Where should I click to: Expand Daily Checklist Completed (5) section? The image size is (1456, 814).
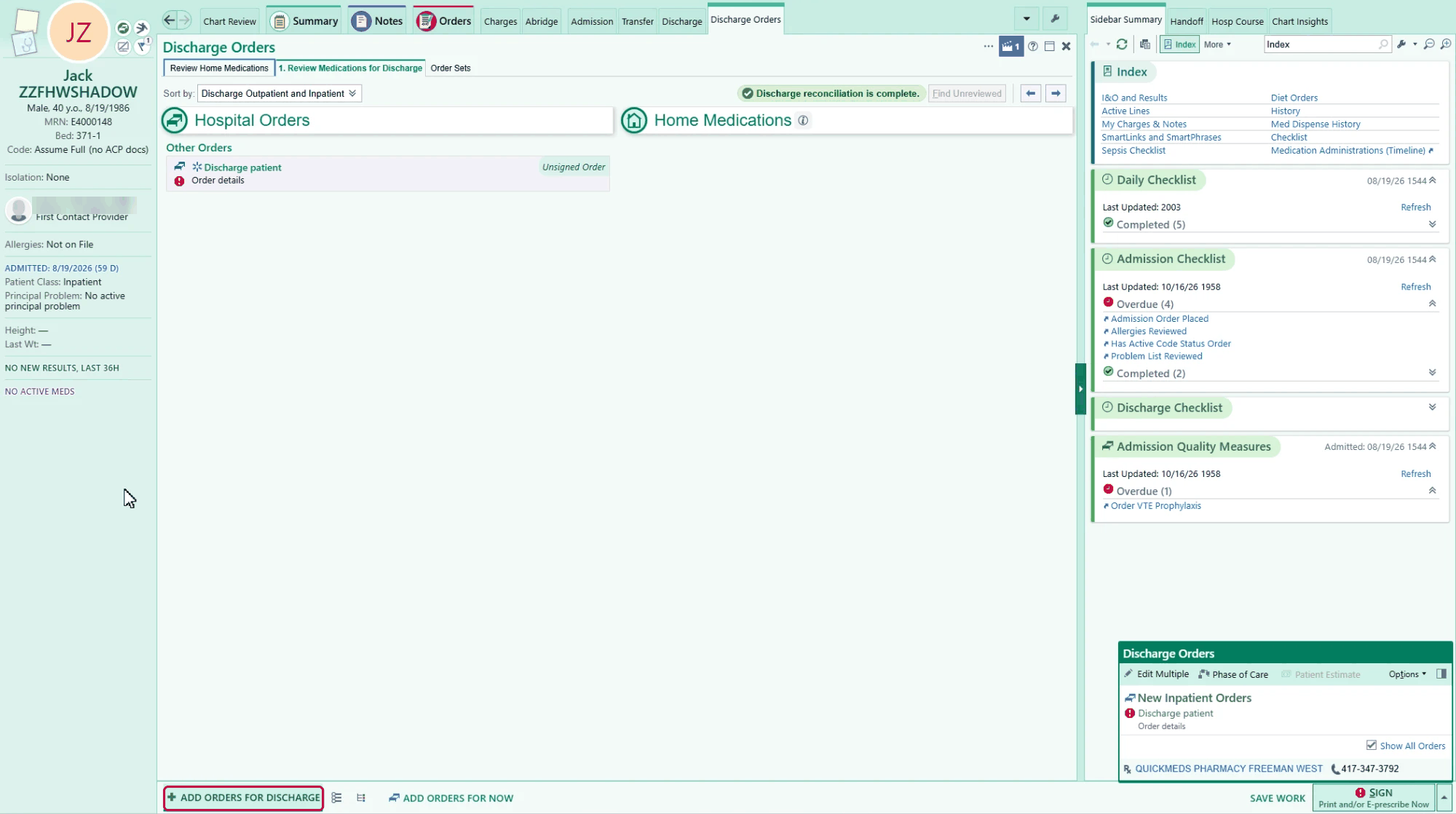(1432, 224)
